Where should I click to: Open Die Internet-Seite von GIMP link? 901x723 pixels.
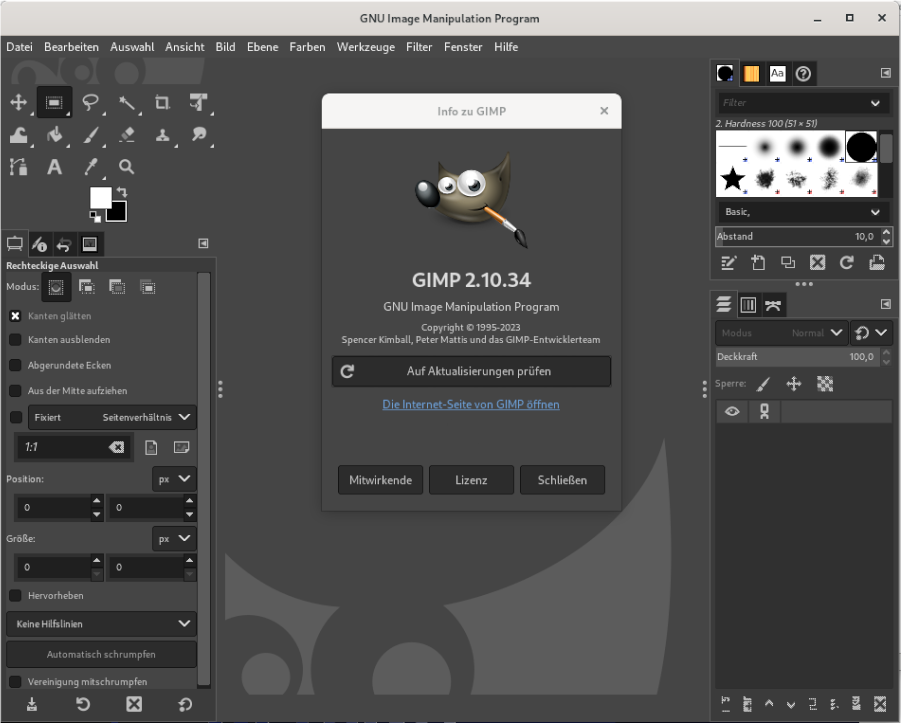pyautogui.click(x=471, y=405)
